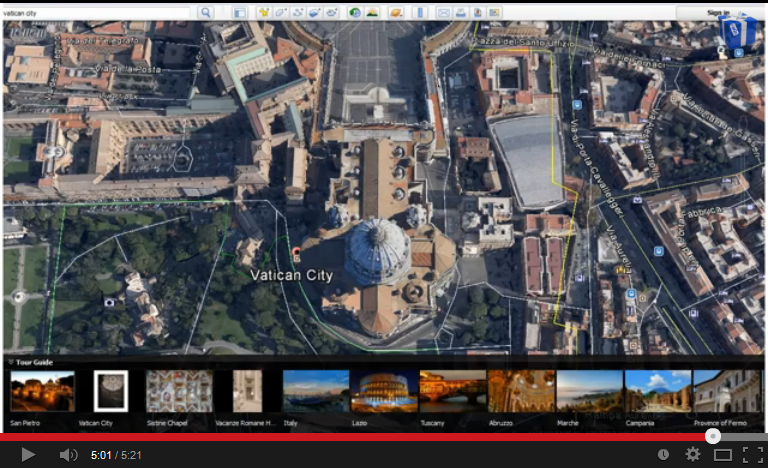768x468 pixels.
Task: Click the search magnifier button
Action: point(206,13)
